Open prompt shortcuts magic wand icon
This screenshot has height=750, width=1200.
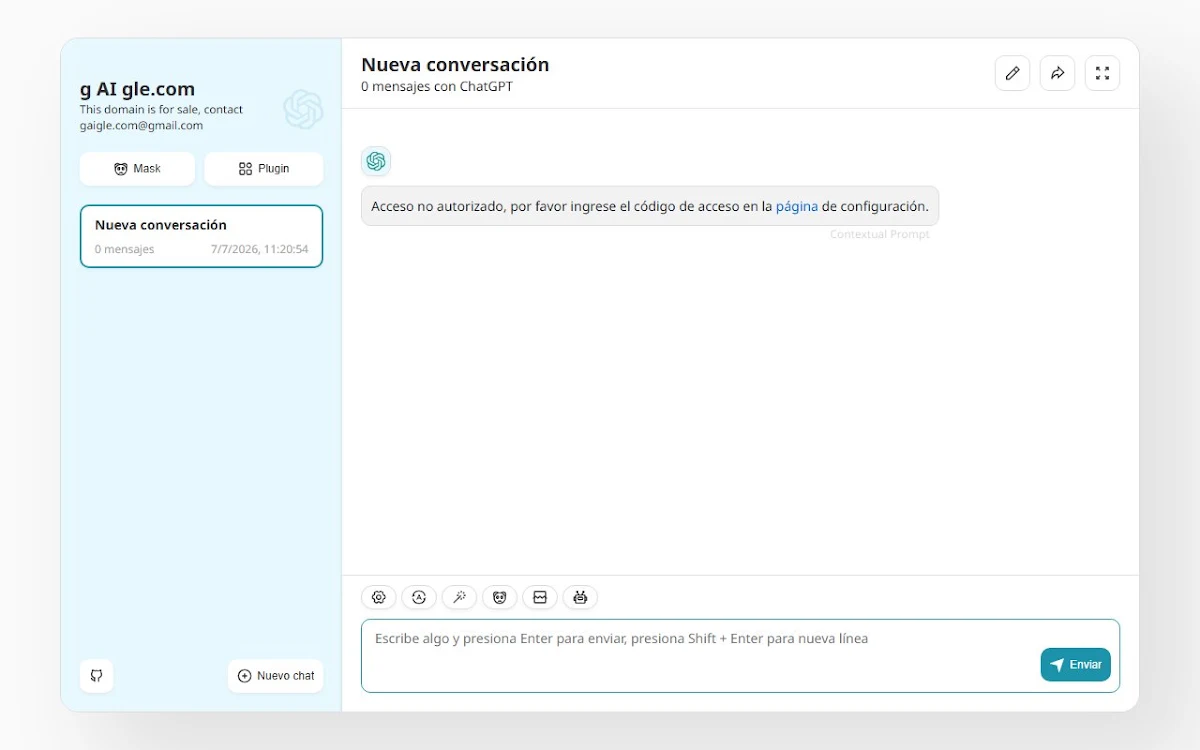coord(460,597)
